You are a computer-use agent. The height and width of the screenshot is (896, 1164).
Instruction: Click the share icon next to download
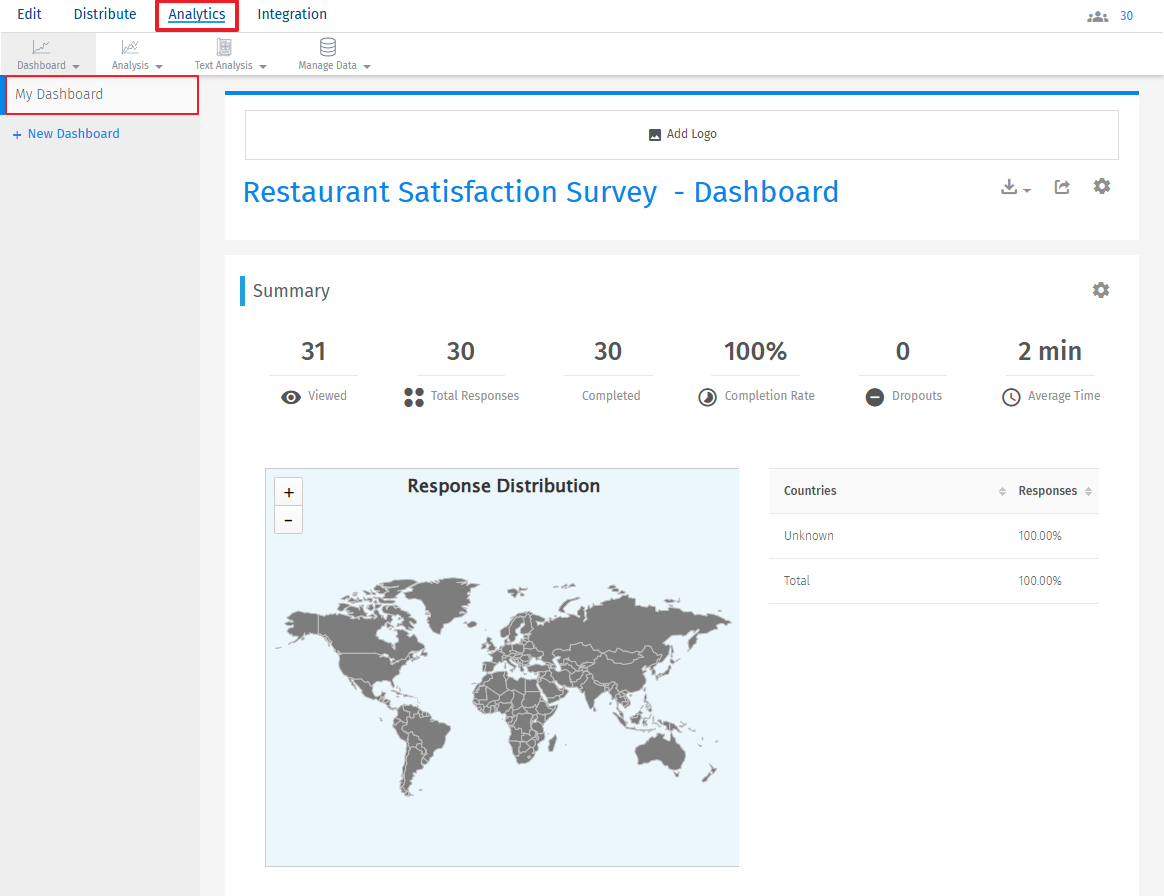pyautogui.click(x=1061, y=186)
